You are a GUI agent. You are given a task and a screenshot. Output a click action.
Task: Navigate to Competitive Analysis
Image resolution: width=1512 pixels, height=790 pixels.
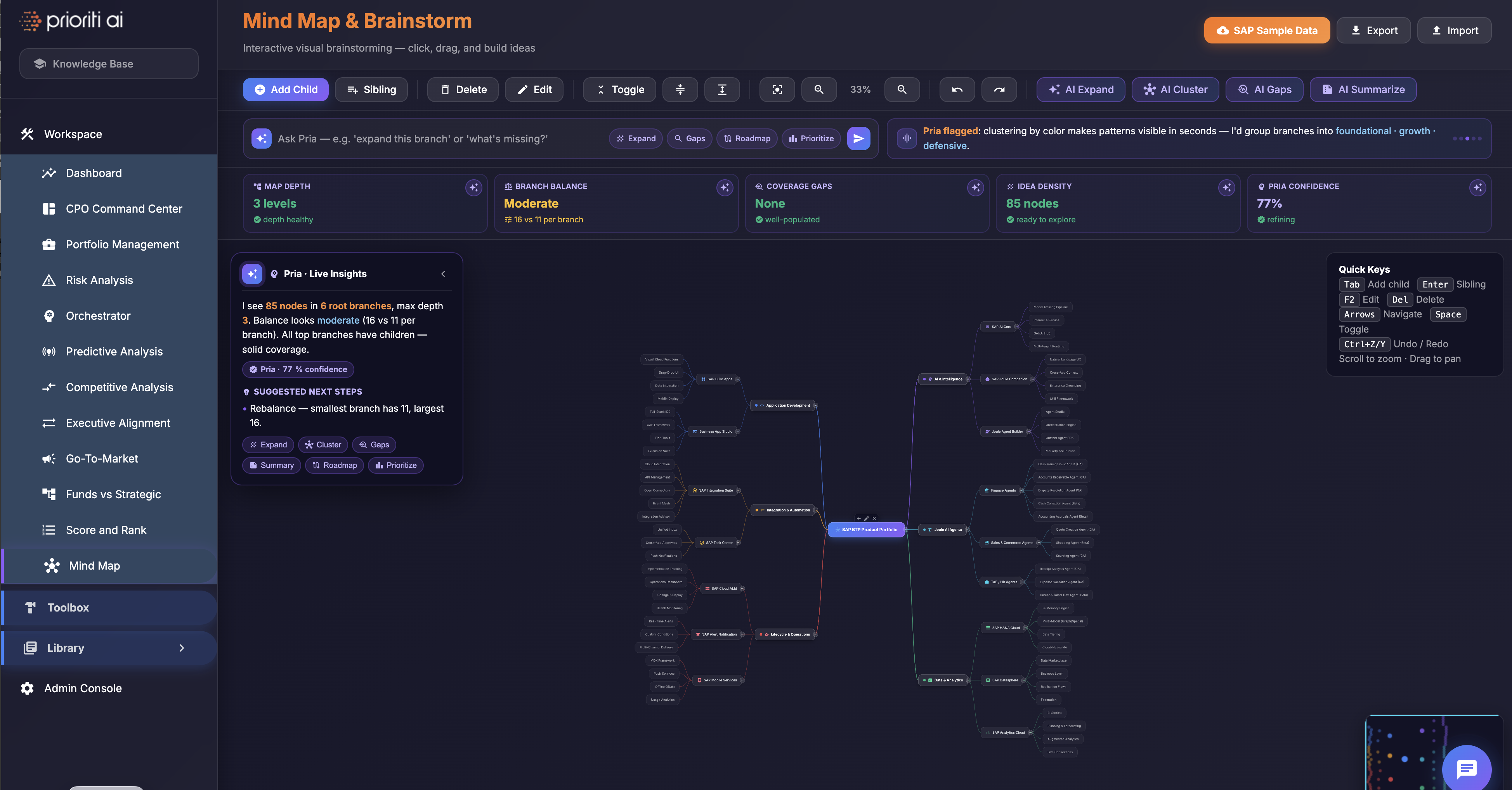(x=109, y=387)
